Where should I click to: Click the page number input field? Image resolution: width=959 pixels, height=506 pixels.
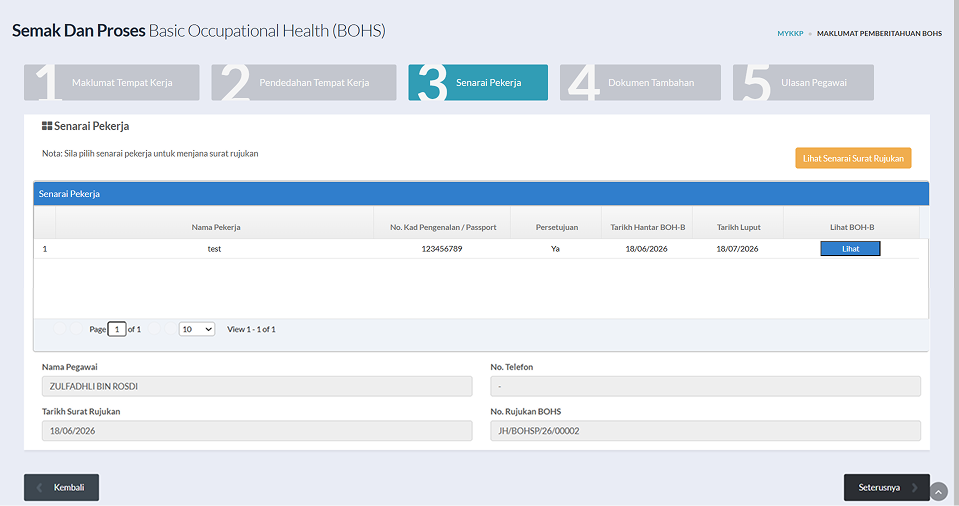click(x=117, y=329)
